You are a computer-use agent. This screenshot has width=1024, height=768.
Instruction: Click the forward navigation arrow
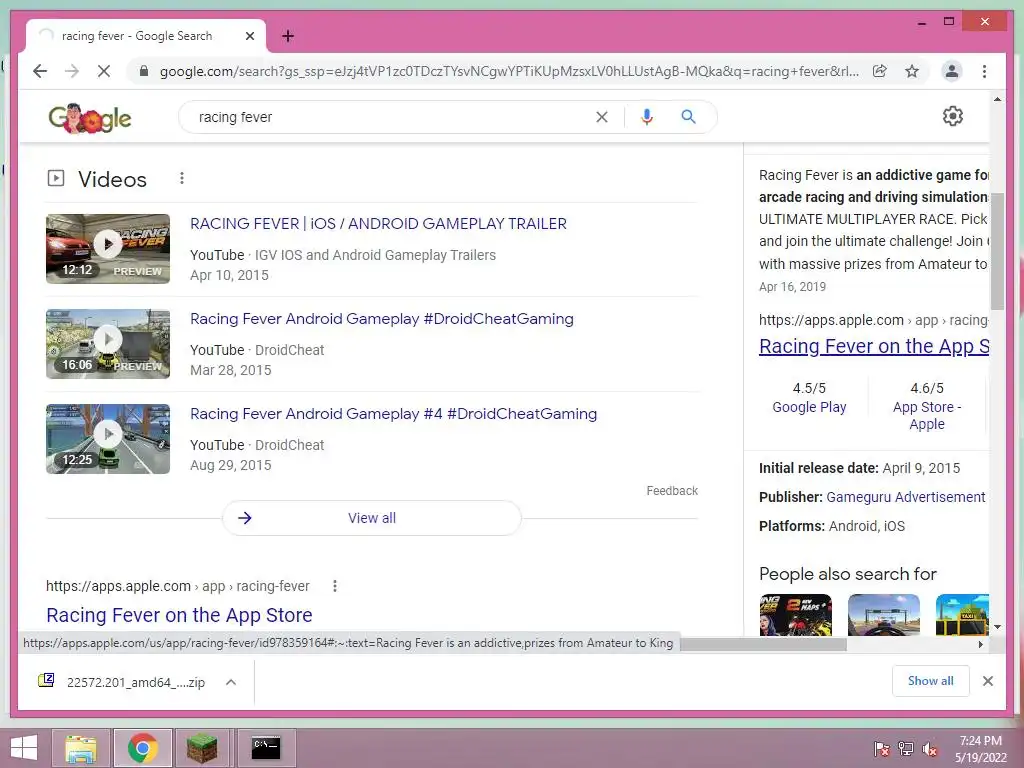[x=72, y=71]
